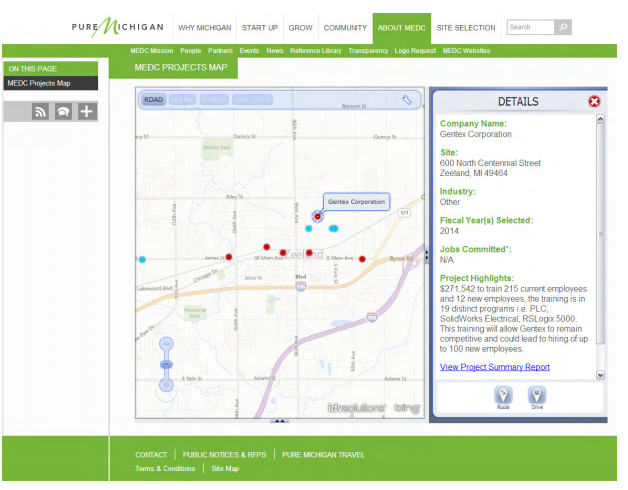
Task: Open the COMMUNITY menu
Action: coord(345,28)
